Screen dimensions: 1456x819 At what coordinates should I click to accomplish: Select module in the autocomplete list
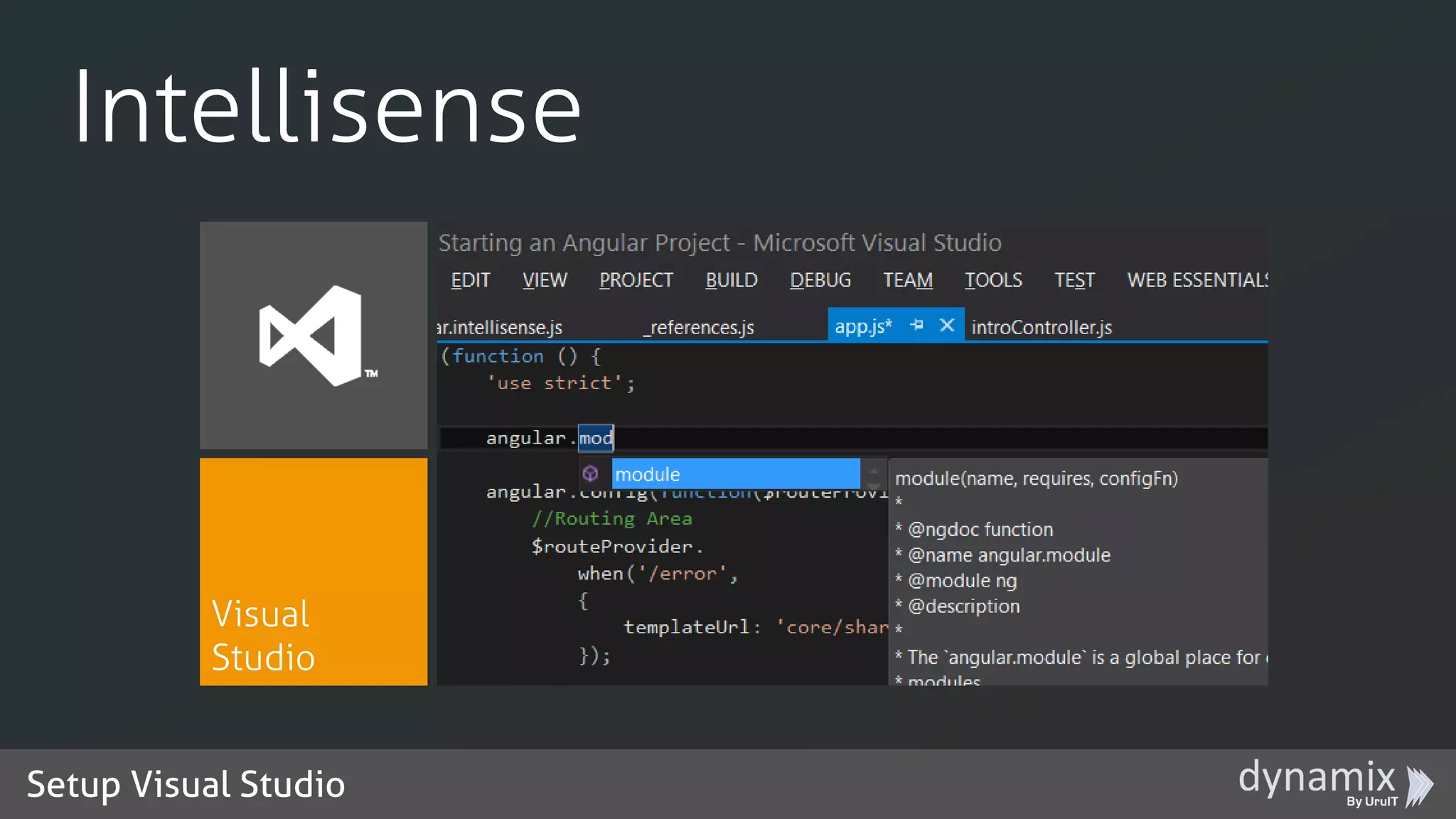pos(735,474)
